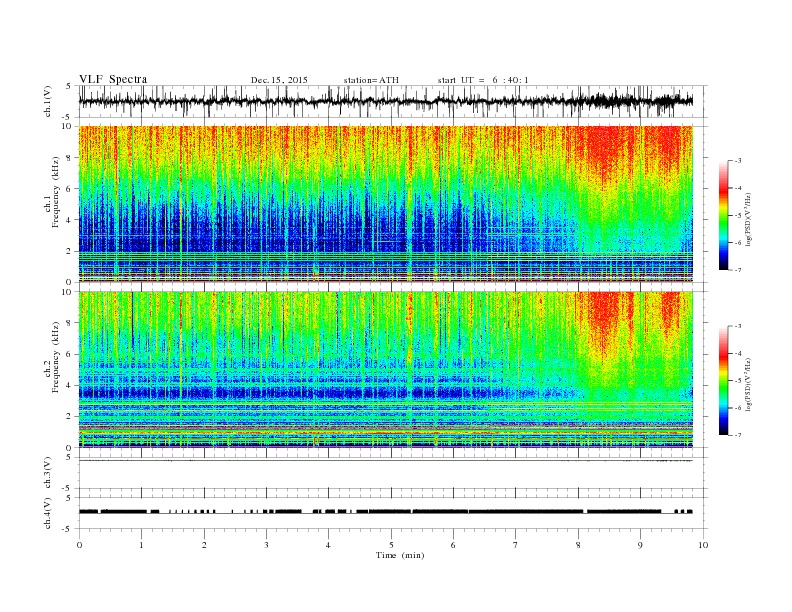Image resolution: width=792 pixels, height=612 pixels.
Task: Click the "-4" tick on ch.2 colorbar
Action: point(737,353)
